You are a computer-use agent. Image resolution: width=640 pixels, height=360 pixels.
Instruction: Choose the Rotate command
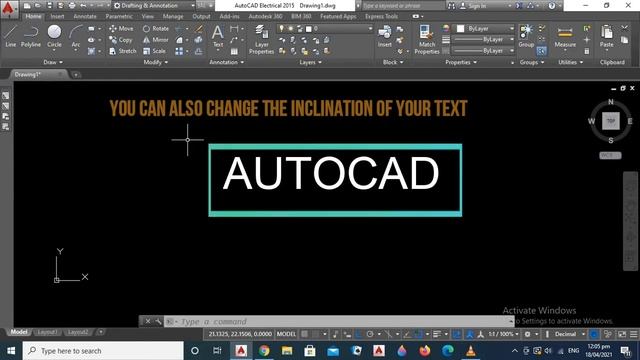(x=156, y=29)
